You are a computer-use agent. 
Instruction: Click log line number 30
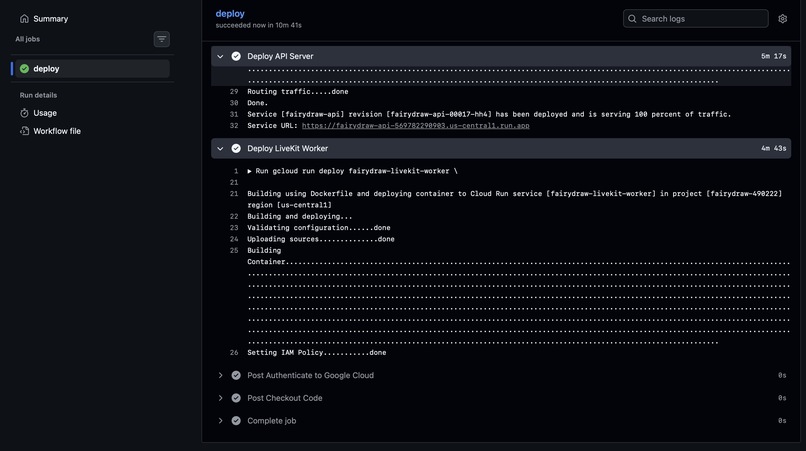click(234, 103)
